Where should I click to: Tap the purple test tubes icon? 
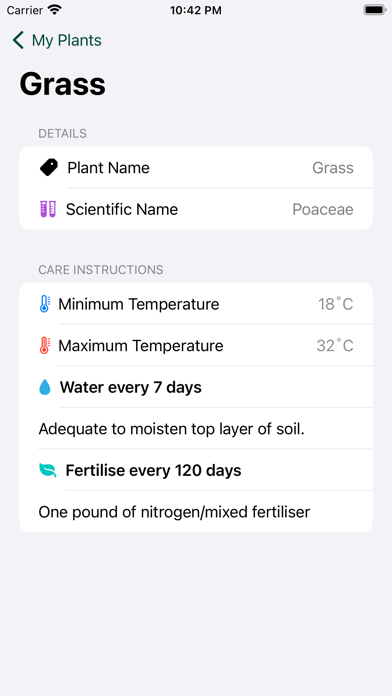pos(48,209)
